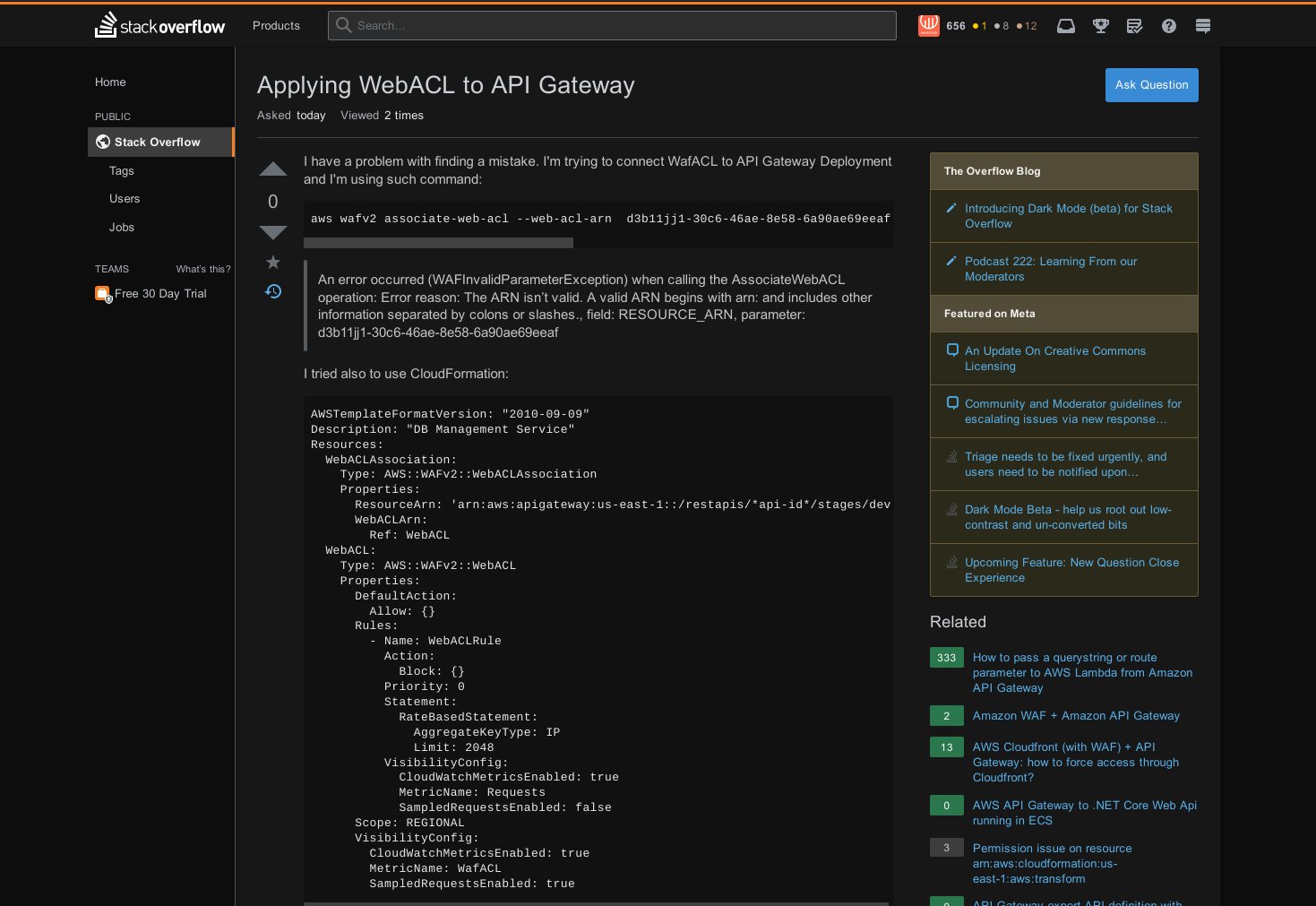Click the search input field
Screen dimensions: 1316x906
click(x=612, y=25)
